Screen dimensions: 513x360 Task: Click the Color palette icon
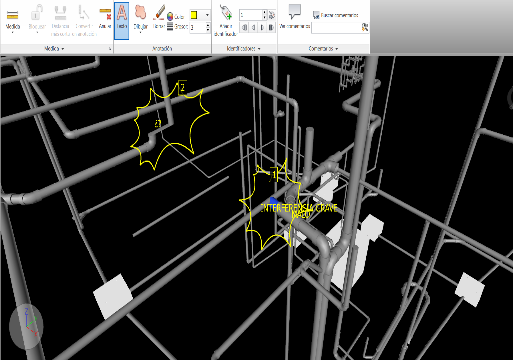[x=170, y=16]
